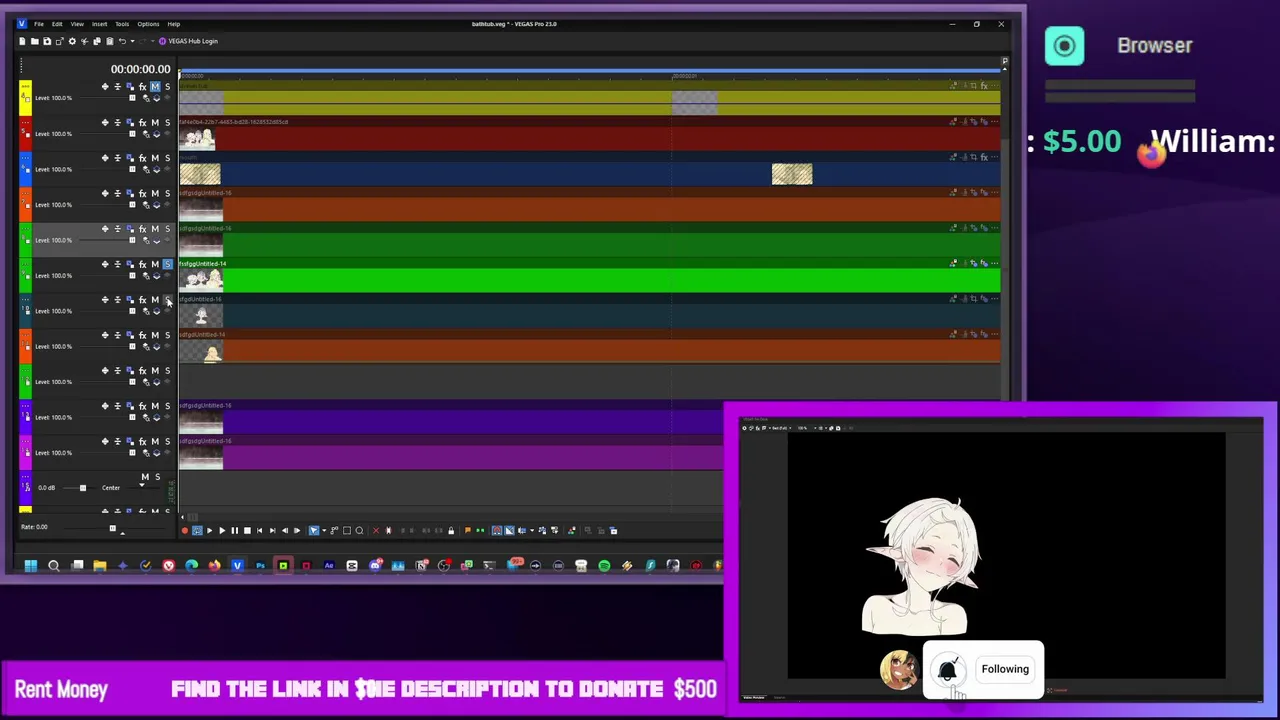Open Firefox from the taskbar
The width and height of the screenshot is (1280, 720).
(x=214, y=566)
